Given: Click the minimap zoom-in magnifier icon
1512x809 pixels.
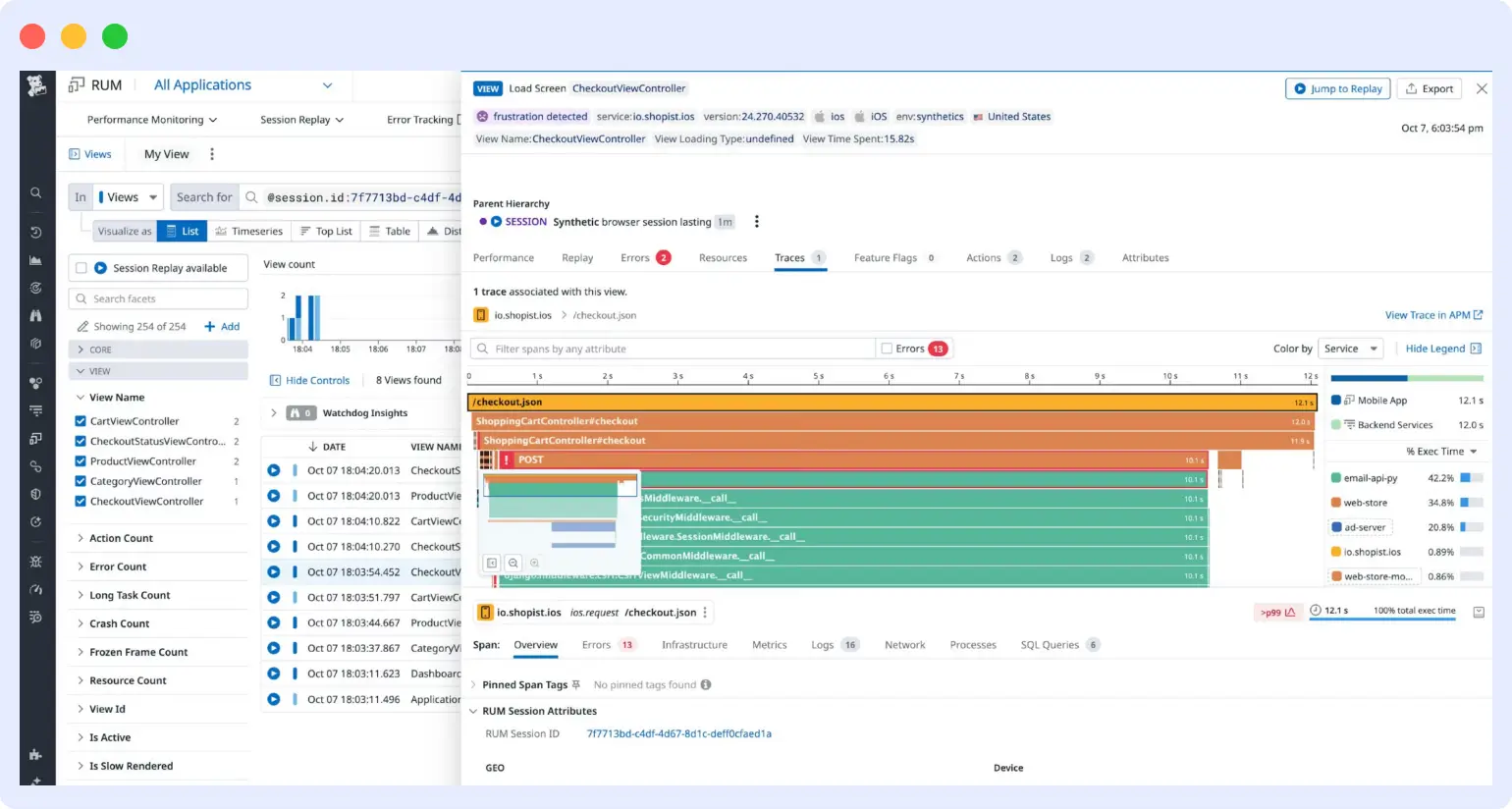Looking at the screenshot, I should click(x=534, y=563).
